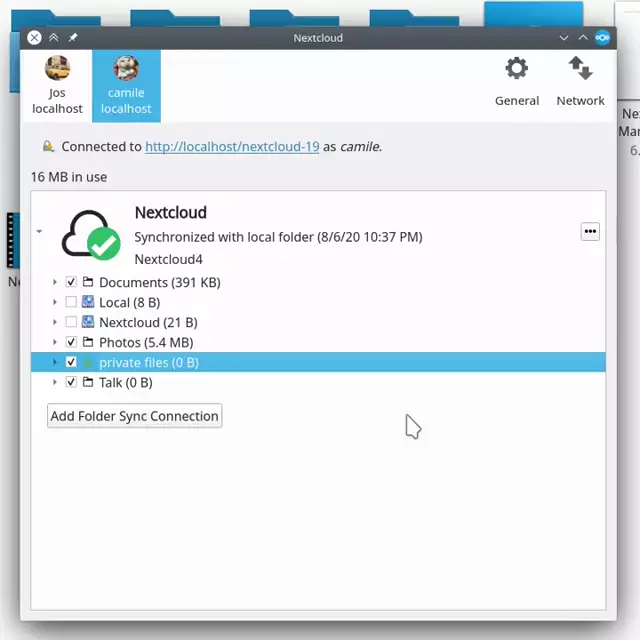Image resolution: width=640 pixels, height=640 pixels.
Task: Click the '16 MB in use' text
Action: click(69, 177)
